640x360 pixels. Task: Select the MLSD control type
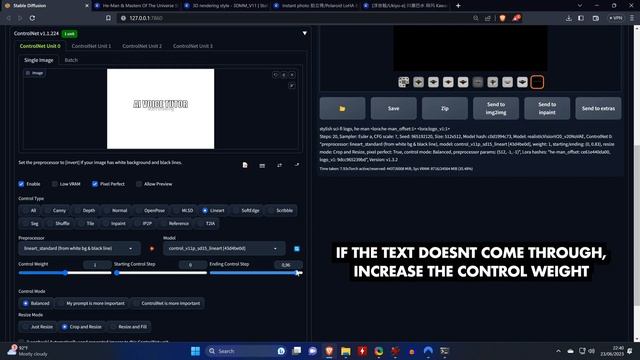pyautogui.click(x=184, y=211)
